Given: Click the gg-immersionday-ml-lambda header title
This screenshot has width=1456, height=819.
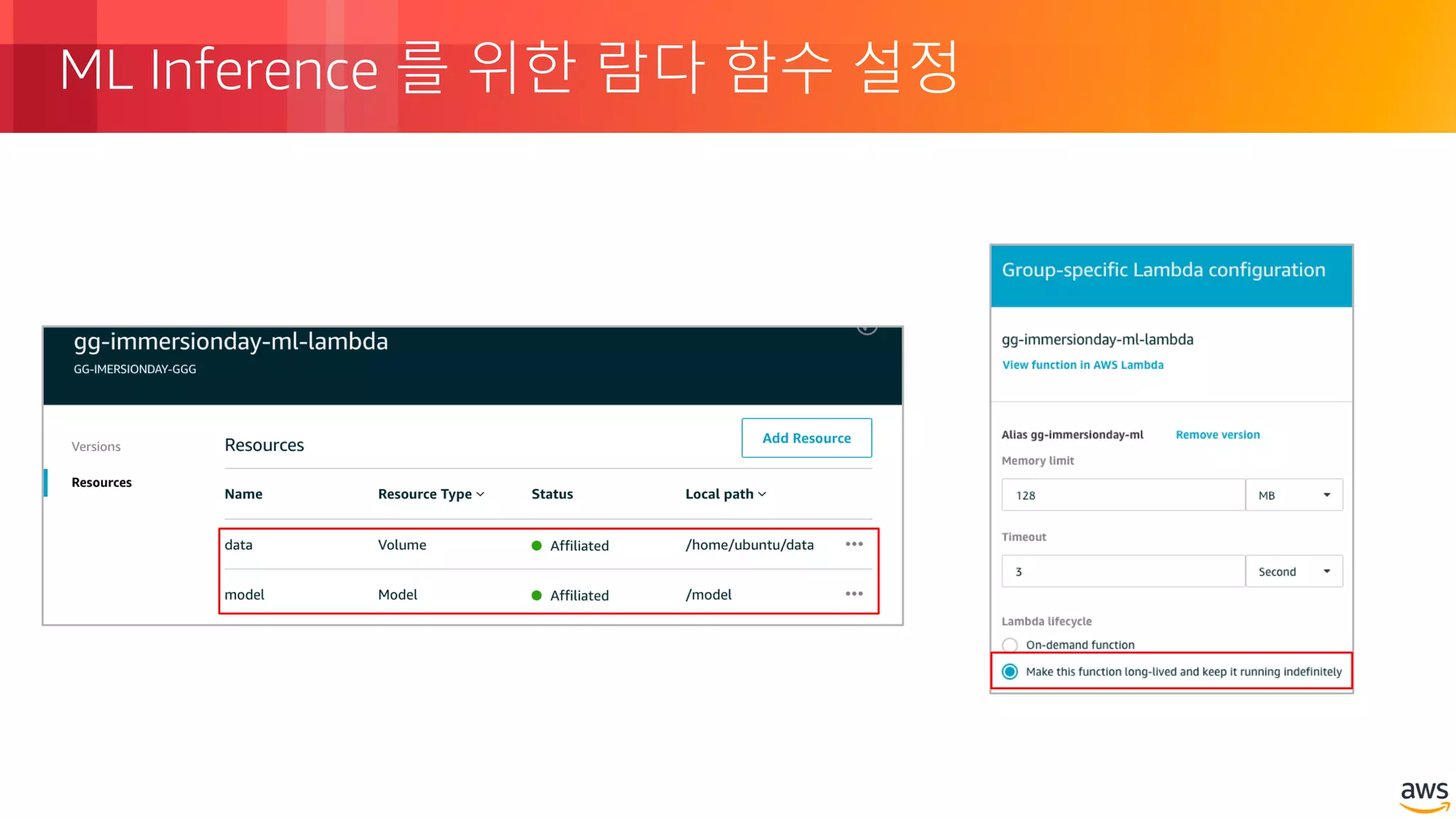Looking at the screenshot, I should 230,341.
